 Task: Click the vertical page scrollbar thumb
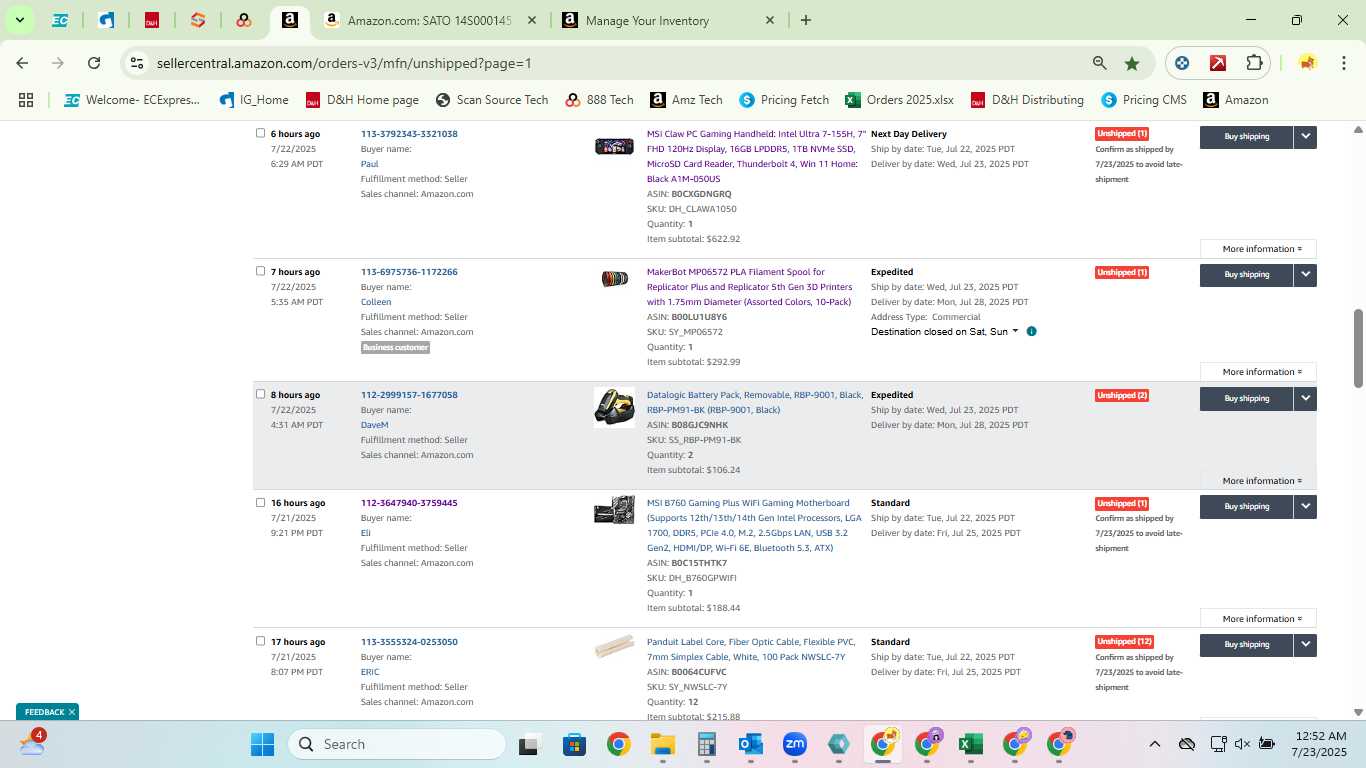pos(1358,348)
